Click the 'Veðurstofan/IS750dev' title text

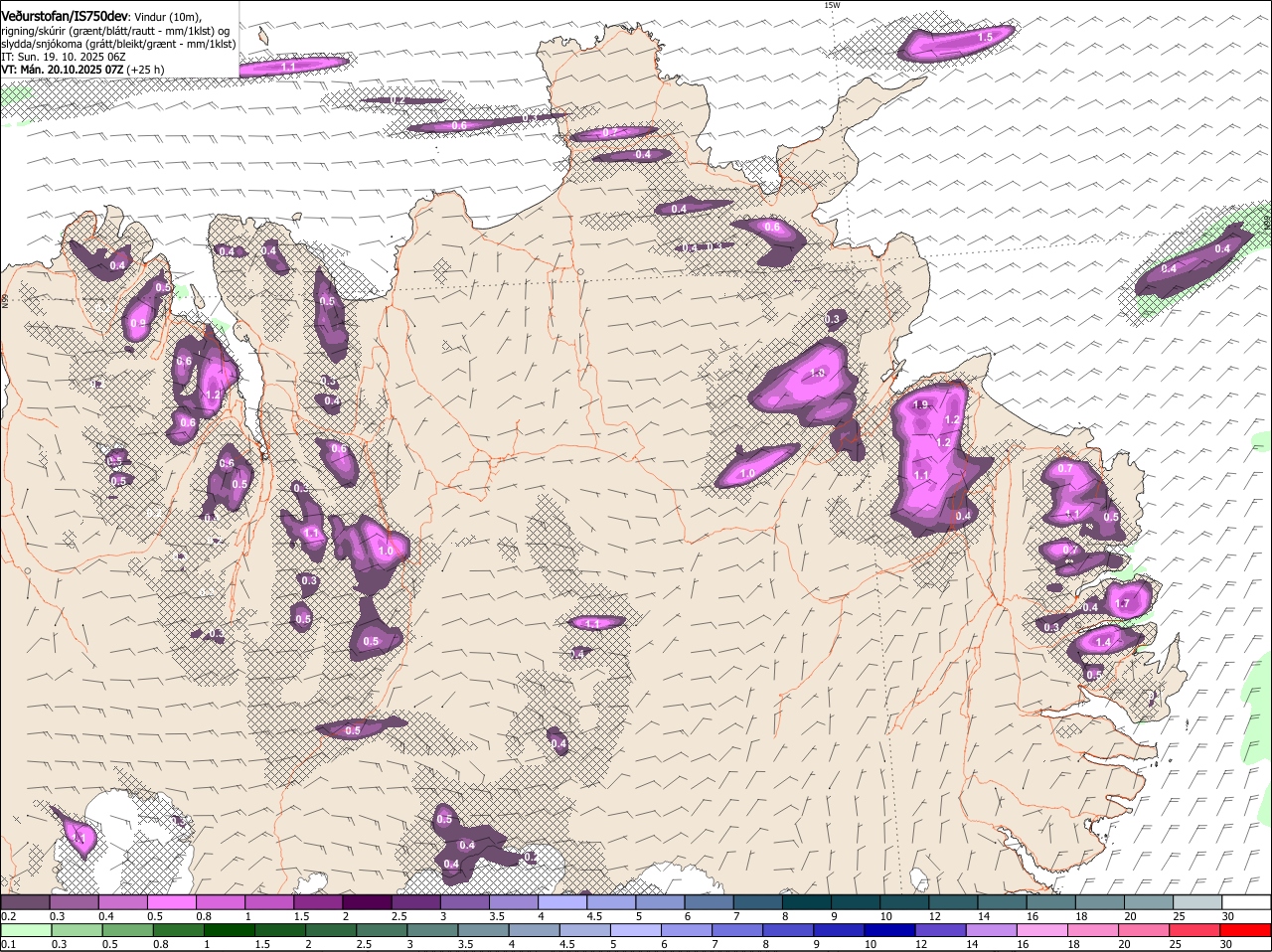(x=65, y=17)
